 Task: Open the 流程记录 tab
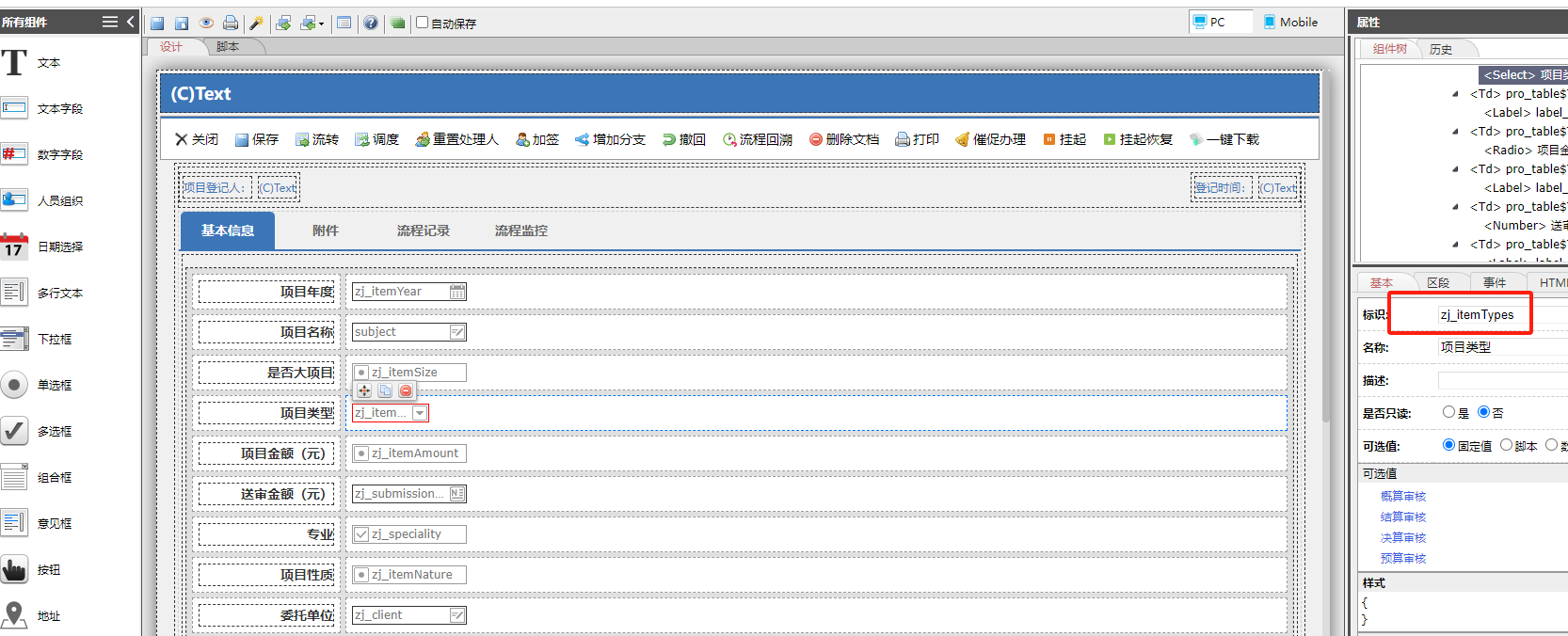424,231
